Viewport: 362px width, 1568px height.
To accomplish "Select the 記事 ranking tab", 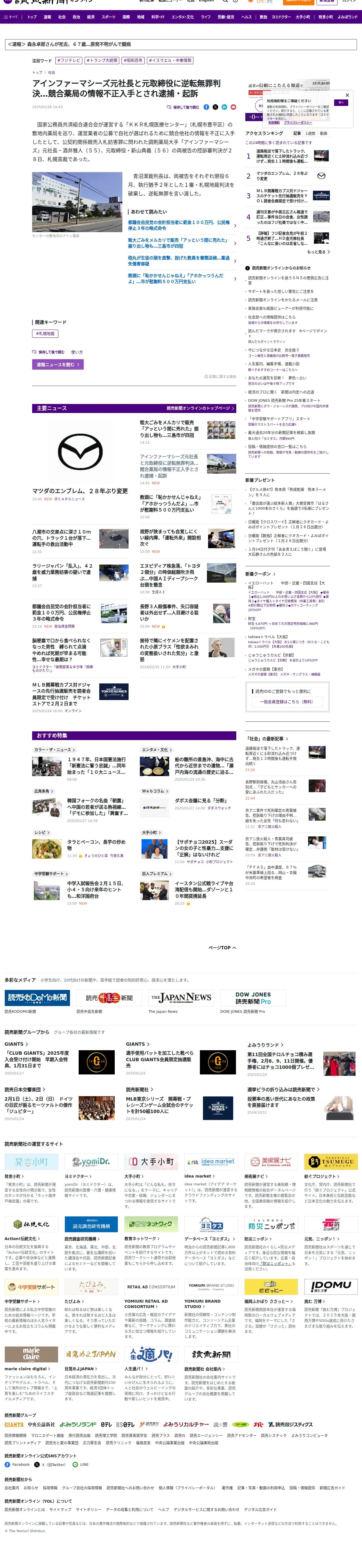I will [x=297, y=133].
